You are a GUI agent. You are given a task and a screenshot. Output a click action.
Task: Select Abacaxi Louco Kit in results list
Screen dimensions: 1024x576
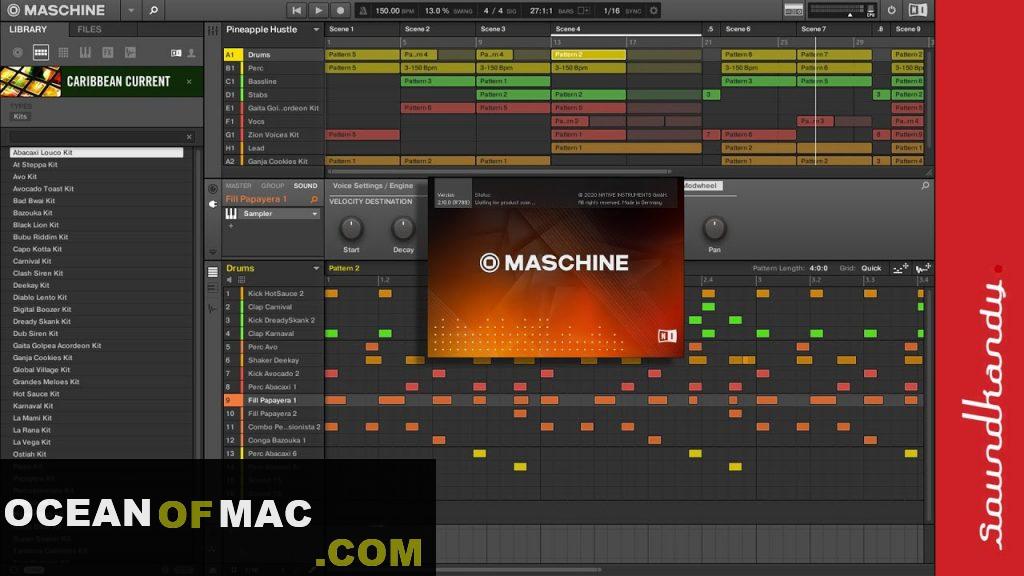click(x=97, y=152)
